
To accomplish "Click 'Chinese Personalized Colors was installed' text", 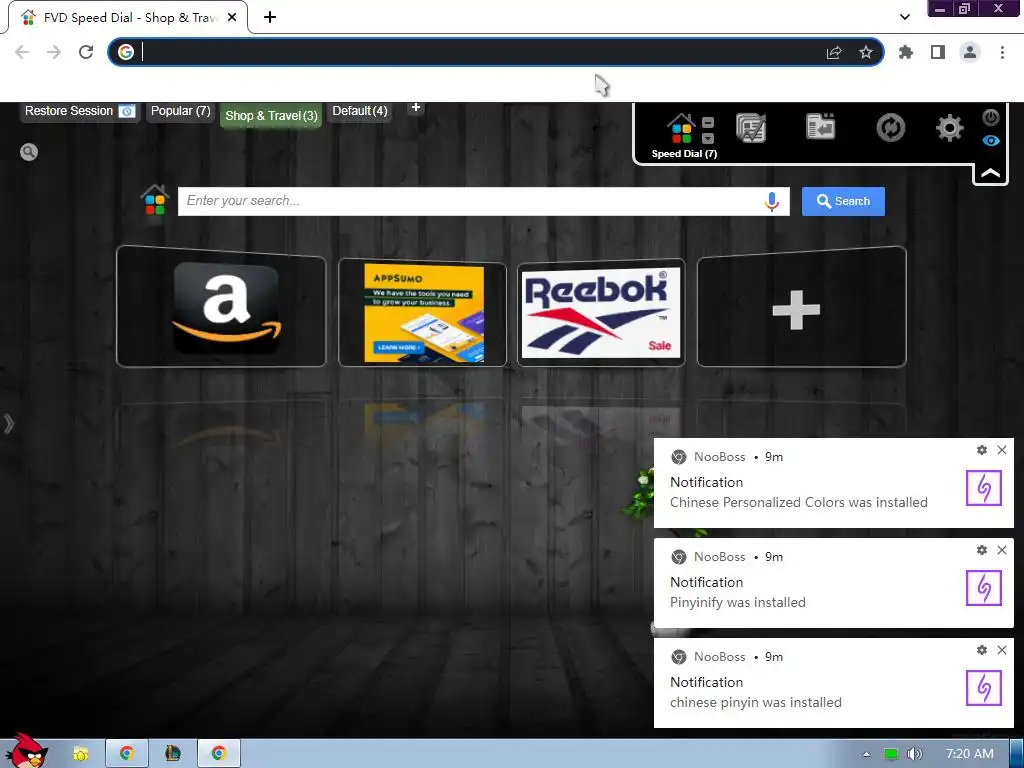I will [x=799, y=502].
